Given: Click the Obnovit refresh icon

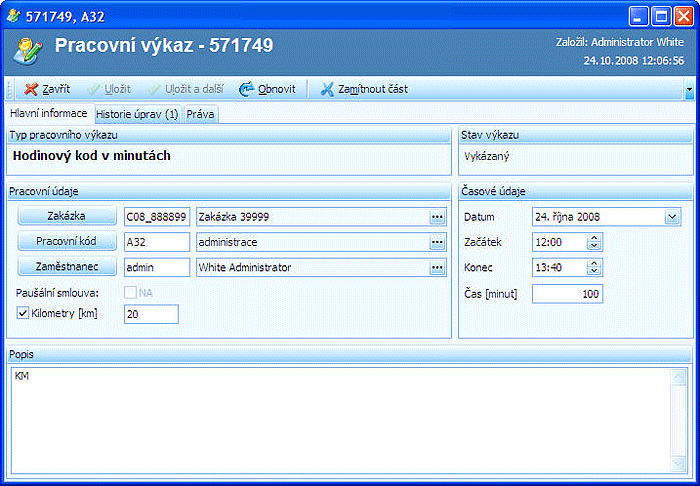Looking at the screenshot, I should (246, 89).
